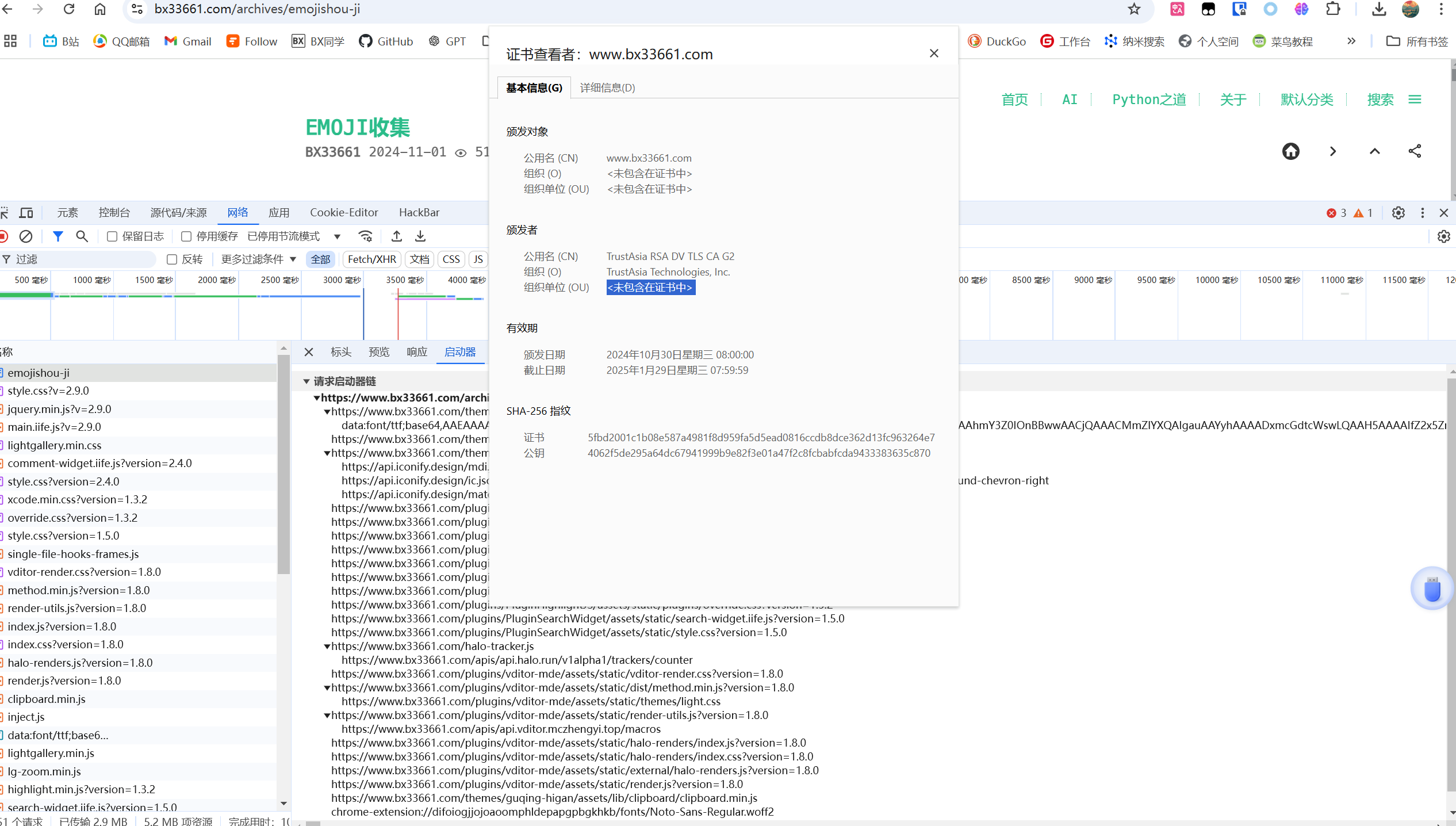Screen dimensions: 1456x826
Task: Open browser Downloads icon
Action: tap(1379, 9)
